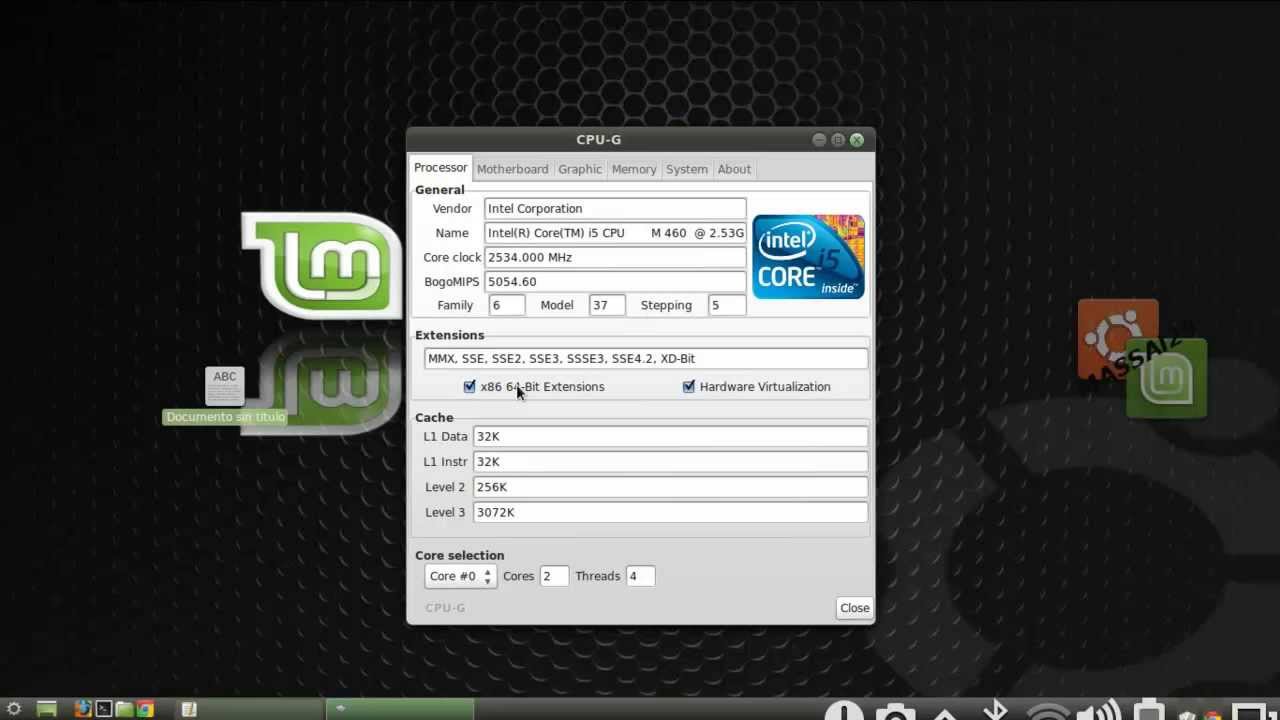The width and height of the screenshot is (1280, 720).
Task: Click the Core clock field showing 2534.000 MHz
Action: [x=615, y=257]
